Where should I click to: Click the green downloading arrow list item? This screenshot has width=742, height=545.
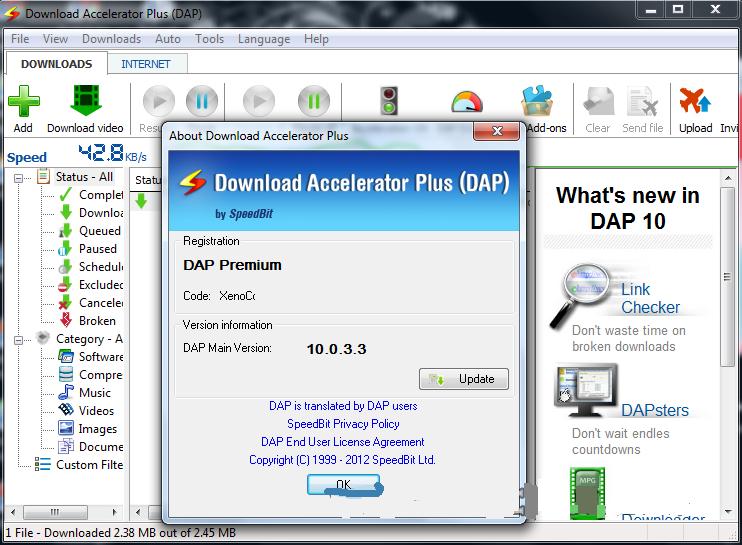[141, 201]
